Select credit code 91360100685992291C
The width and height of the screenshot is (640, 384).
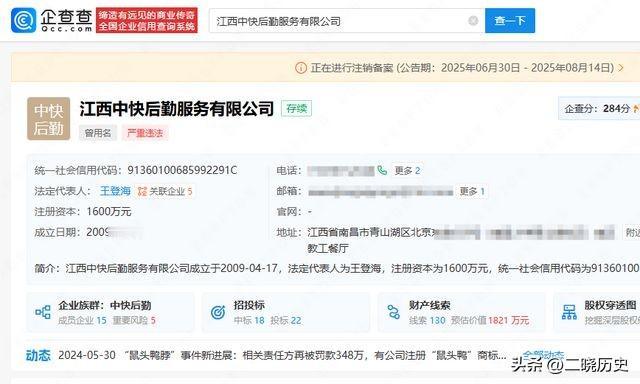click(x=182, y=170)
